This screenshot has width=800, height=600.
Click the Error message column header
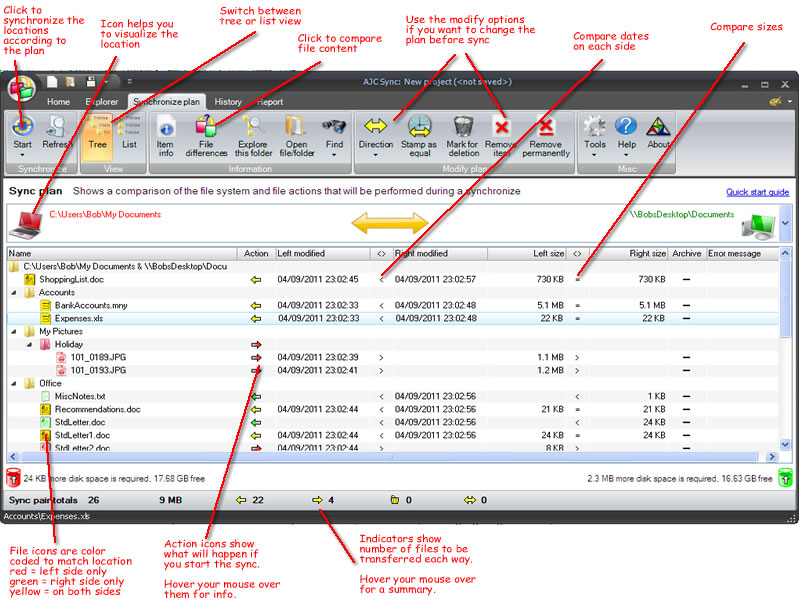[x=742, y=254]
